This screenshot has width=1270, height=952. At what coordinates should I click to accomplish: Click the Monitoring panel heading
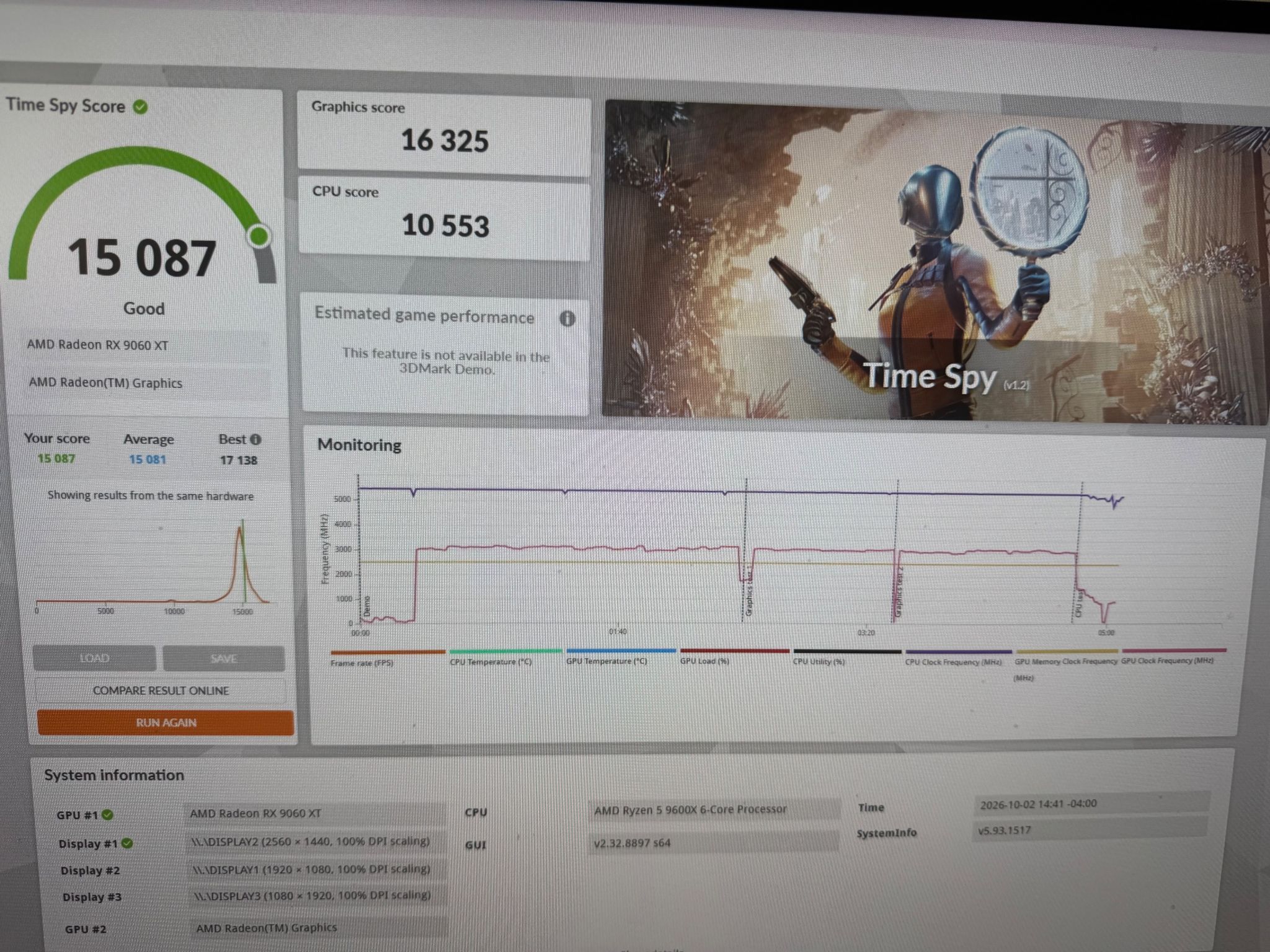click(x=359, y=445)
